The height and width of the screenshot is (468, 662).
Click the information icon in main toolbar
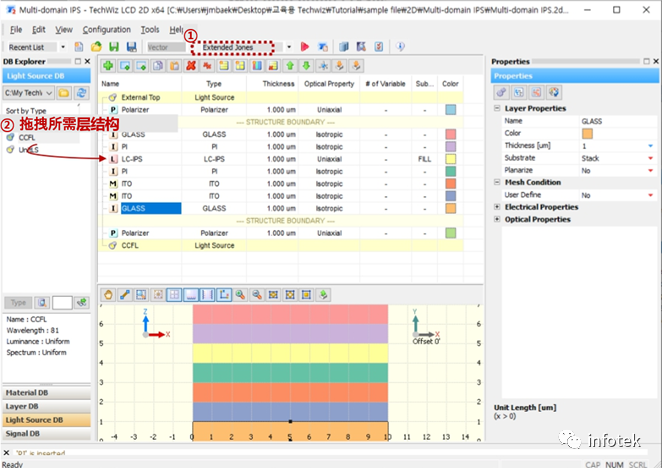tap(400, 47)
